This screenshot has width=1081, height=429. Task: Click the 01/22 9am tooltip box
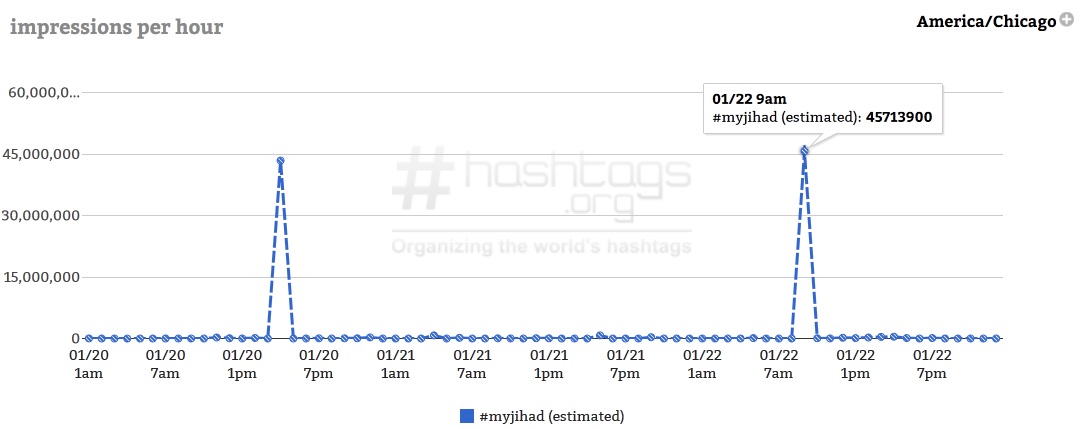tap(822, 108)
